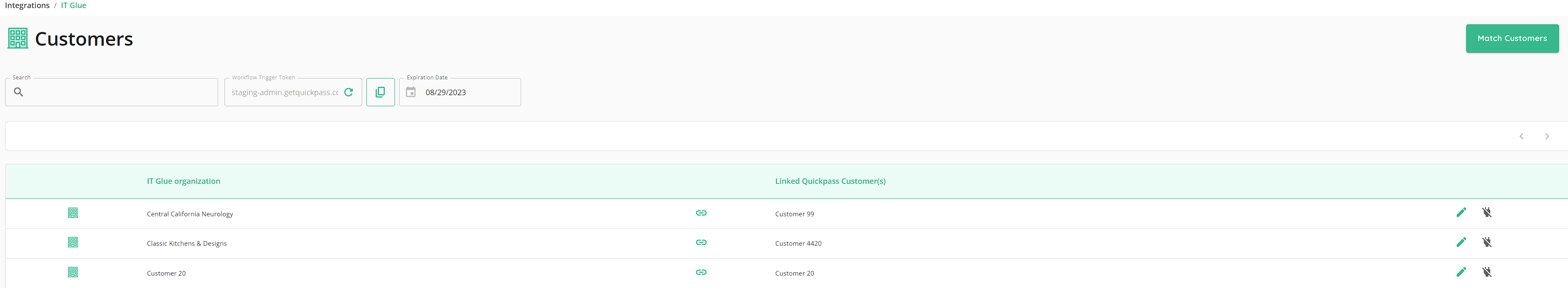Unlink Classic Kitchens & Designs
The height and width of the screenshot is (288, 1568).
click(x=1487, y=242)
